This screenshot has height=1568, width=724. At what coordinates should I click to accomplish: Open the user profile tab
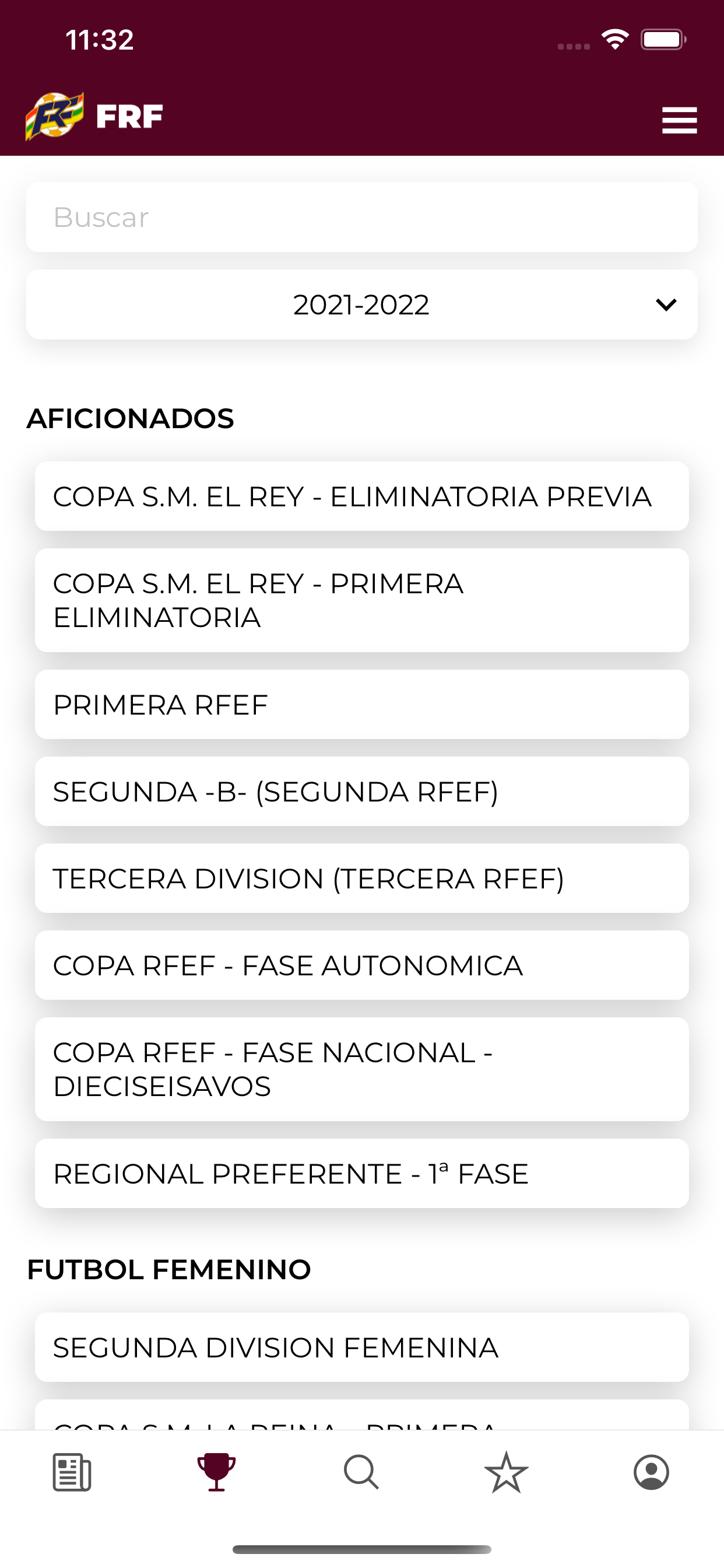click(651, 1472)
